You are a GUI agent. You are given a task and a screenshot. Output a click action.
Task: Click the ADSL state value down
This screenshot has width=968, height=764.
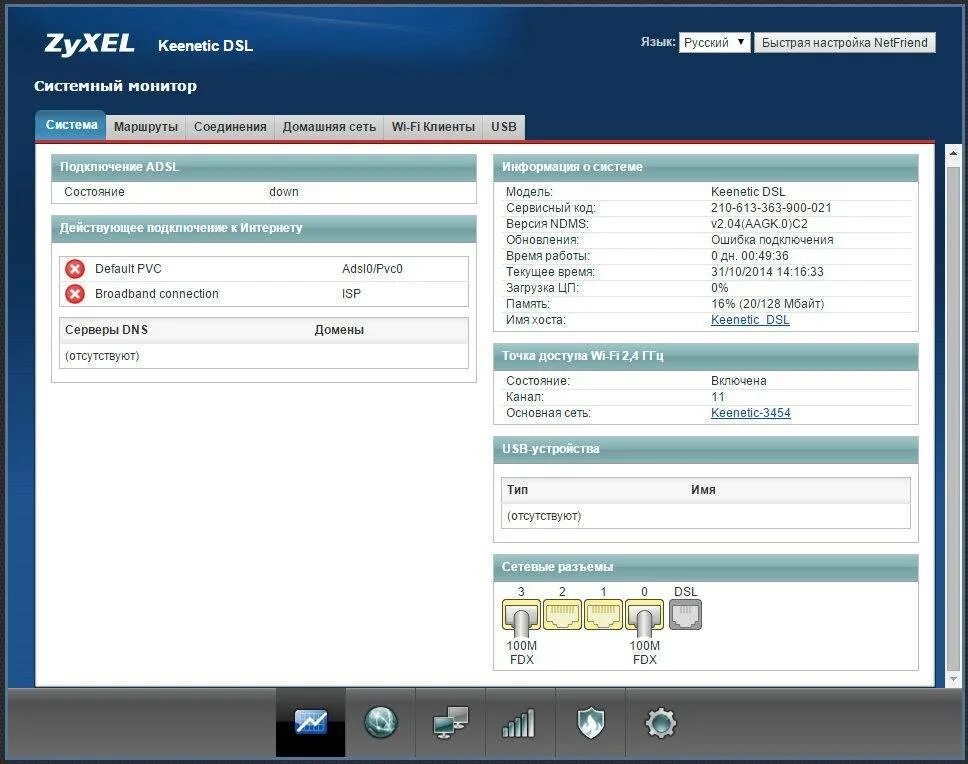[x=283, y=192]
